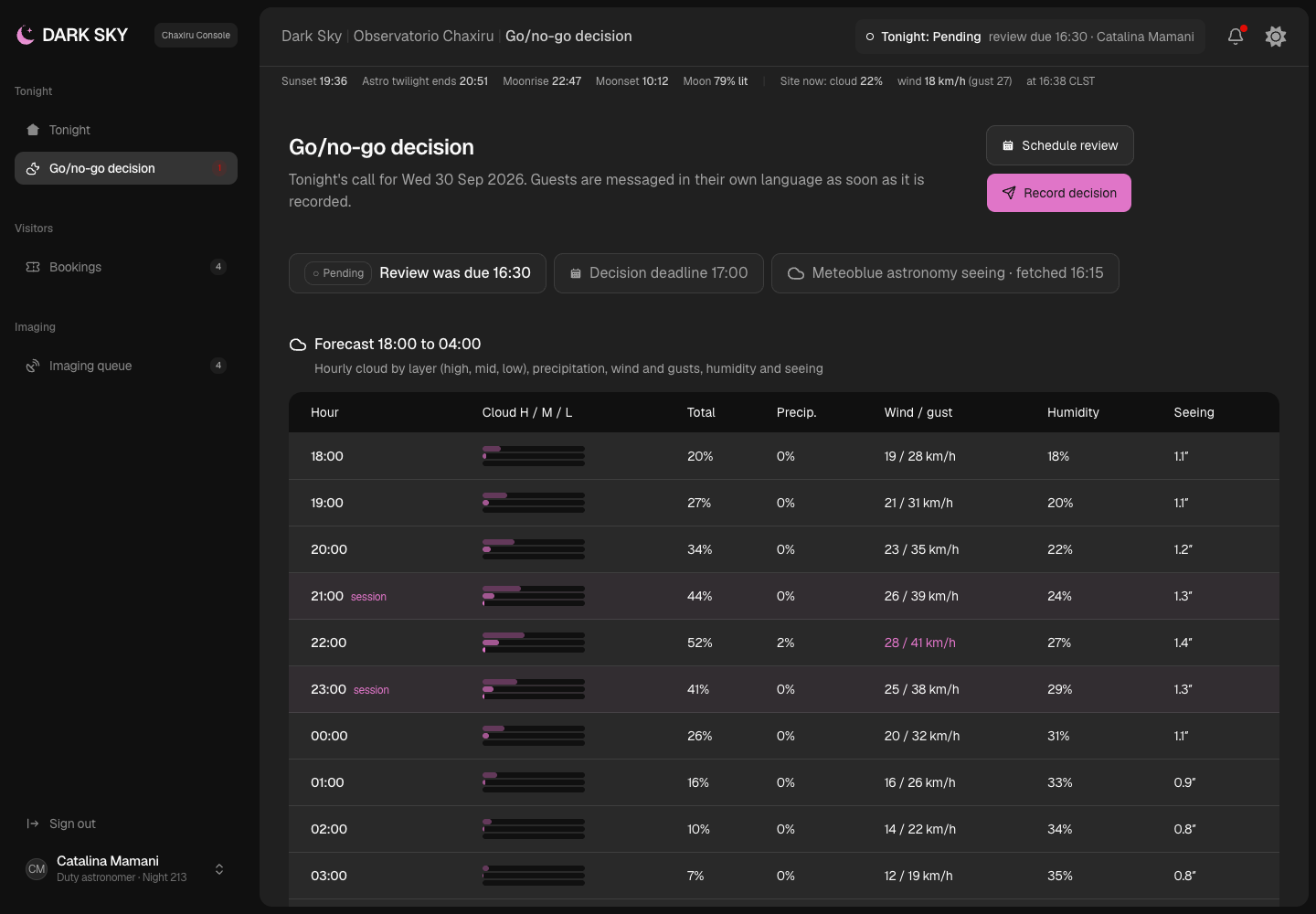Select Go/no-go decision in sidebar
The width and height of the screenshot is (1316, 914).
(126, 168)
